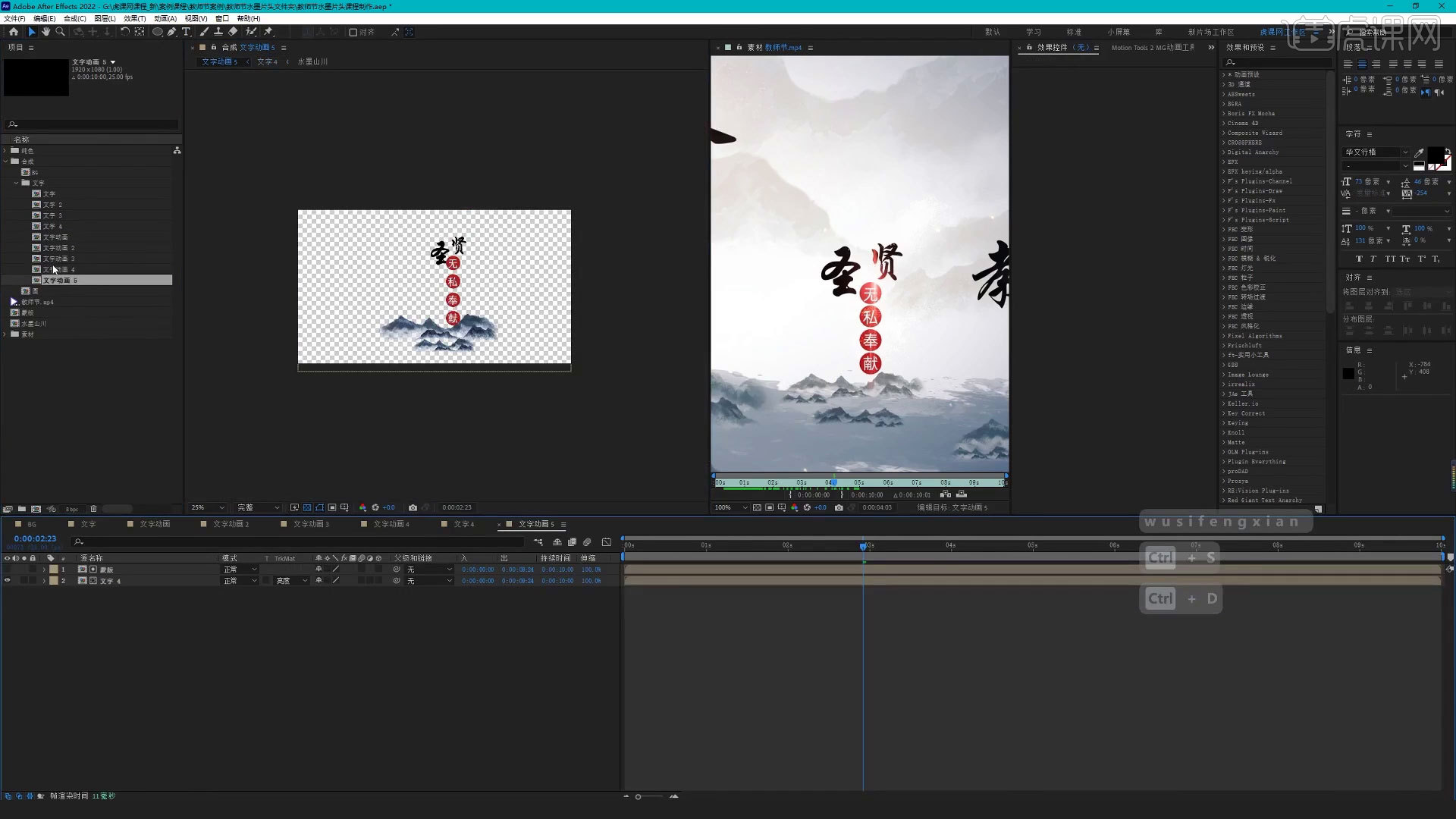Viewport: 1456px width, 819px height.
Task: Open the 合成(C) menu
Action: (74, 18)
